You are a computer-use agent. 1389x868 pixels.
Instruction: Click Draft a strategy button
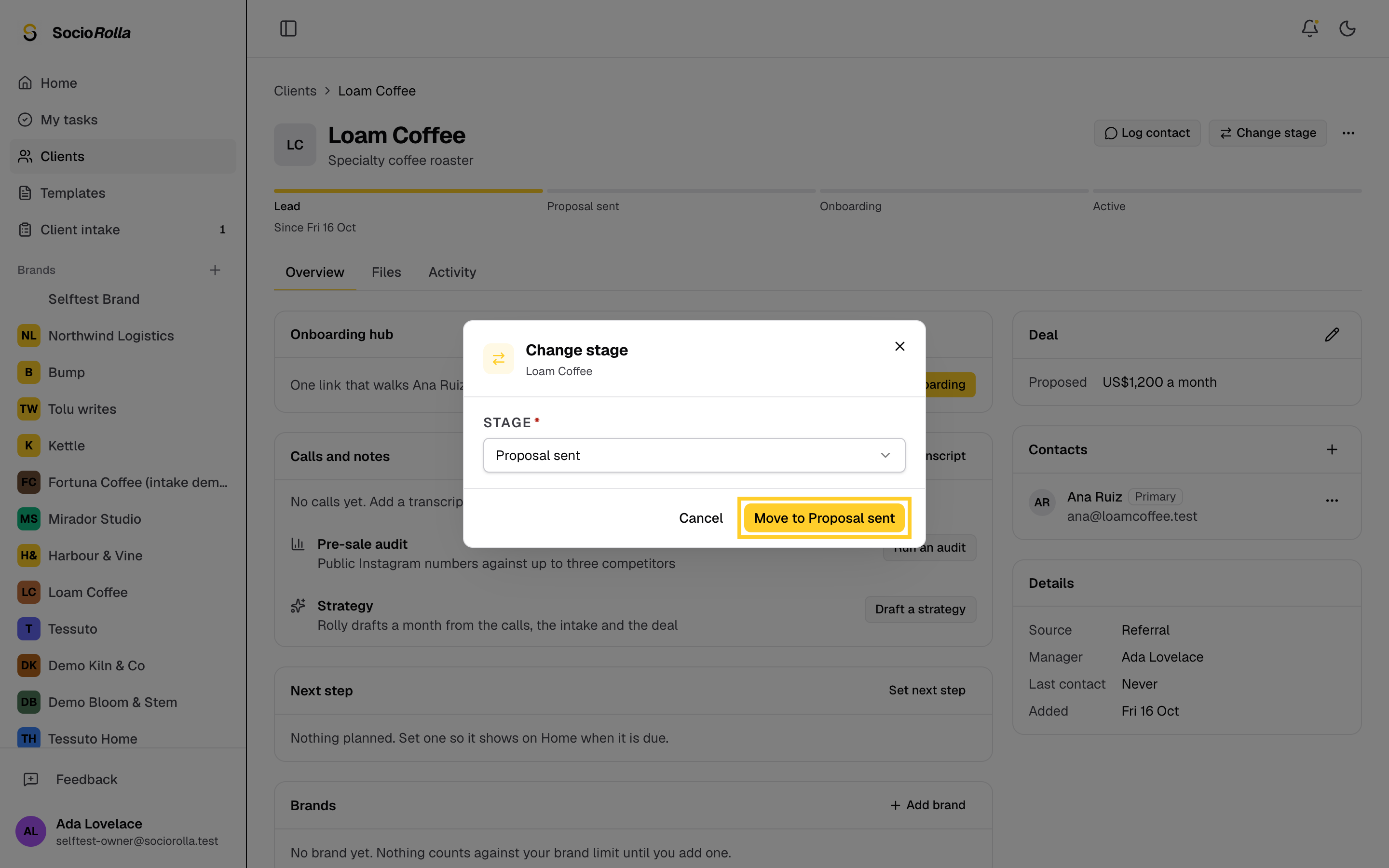920,609
